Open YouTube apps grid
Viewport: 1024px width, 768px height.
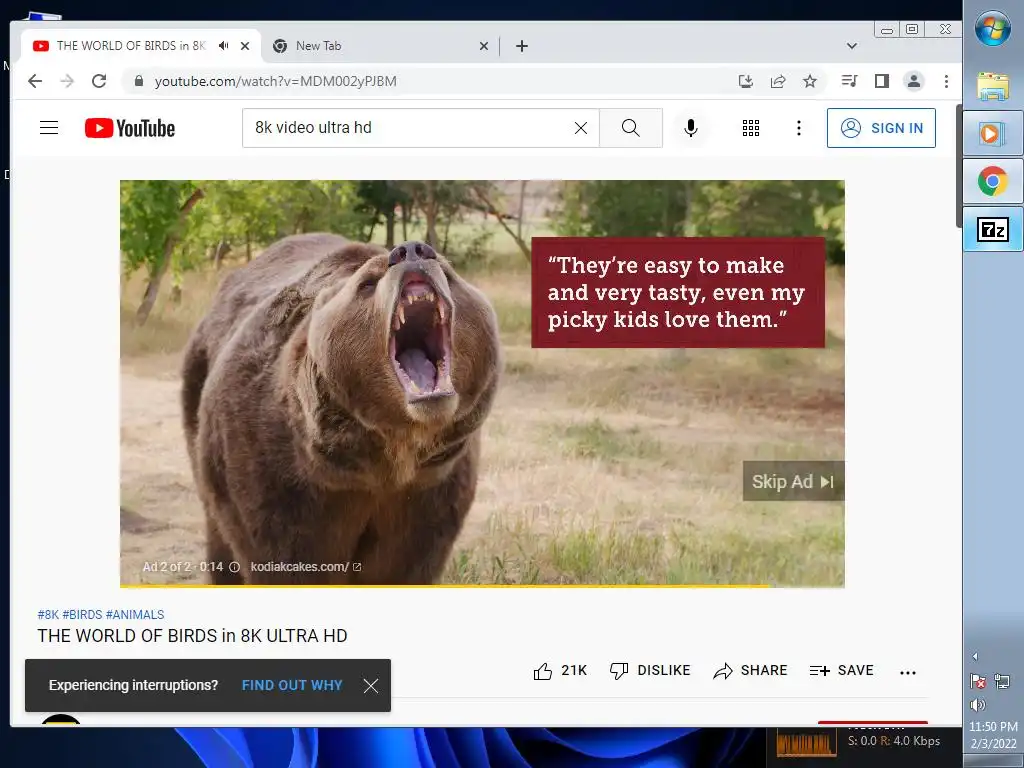(x=751, y=128)
